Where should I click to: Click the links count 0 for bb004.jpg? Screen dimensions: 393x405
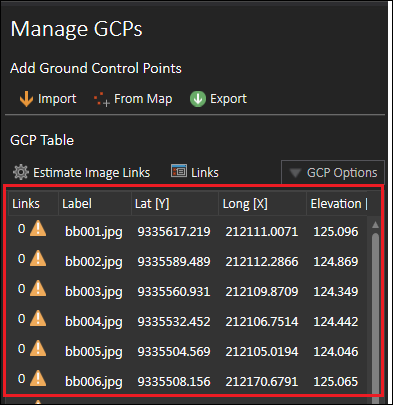pos(21,319)
